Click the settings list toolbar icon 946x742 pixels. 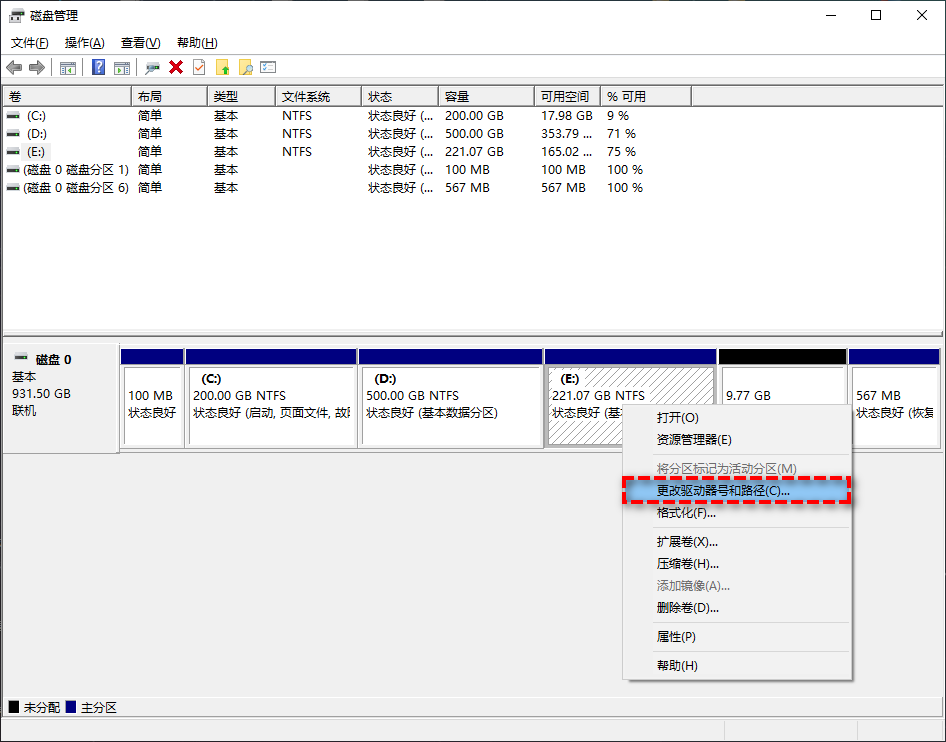click(268, 67)
